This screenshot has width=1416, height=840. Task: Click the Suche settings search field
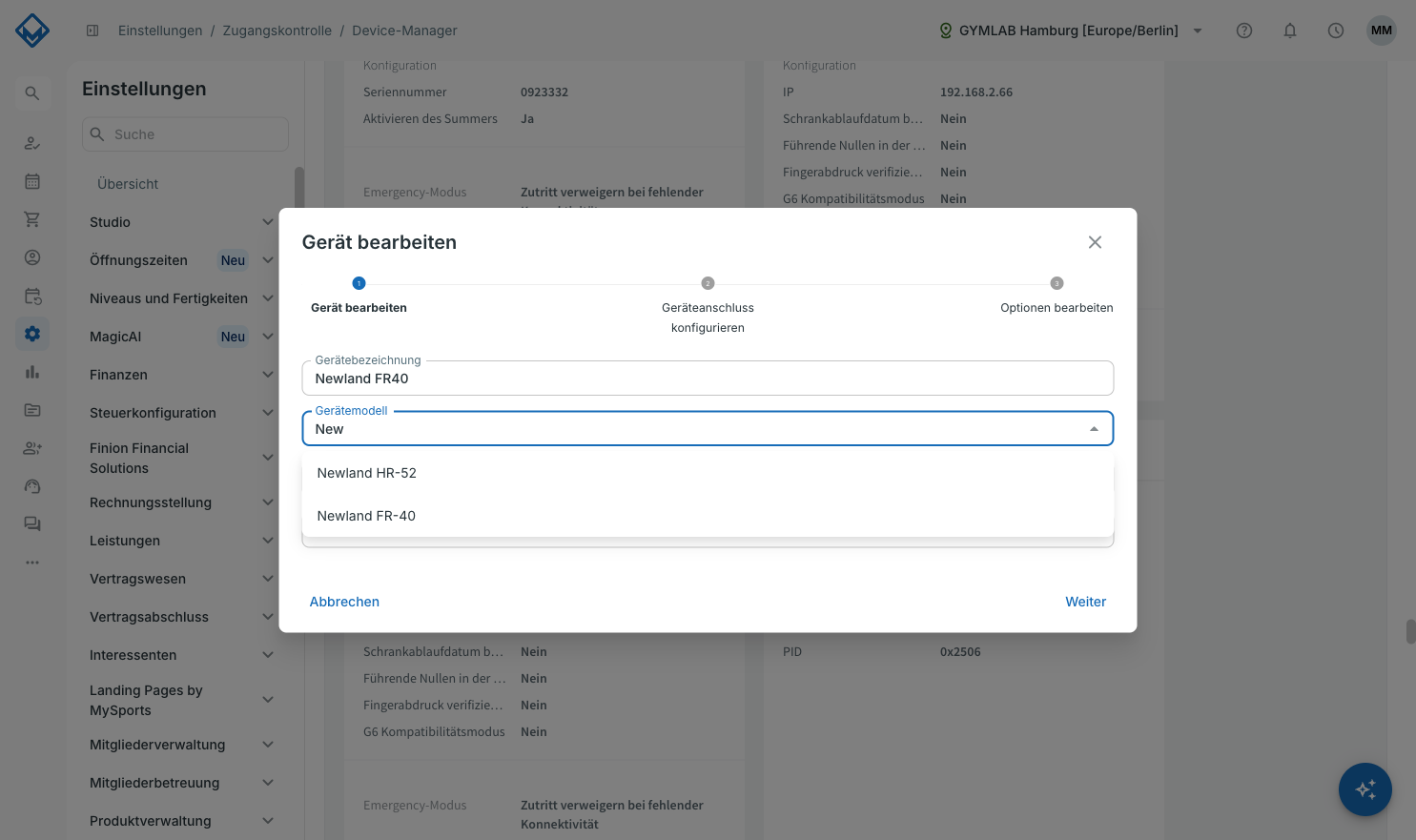(185, 134)
